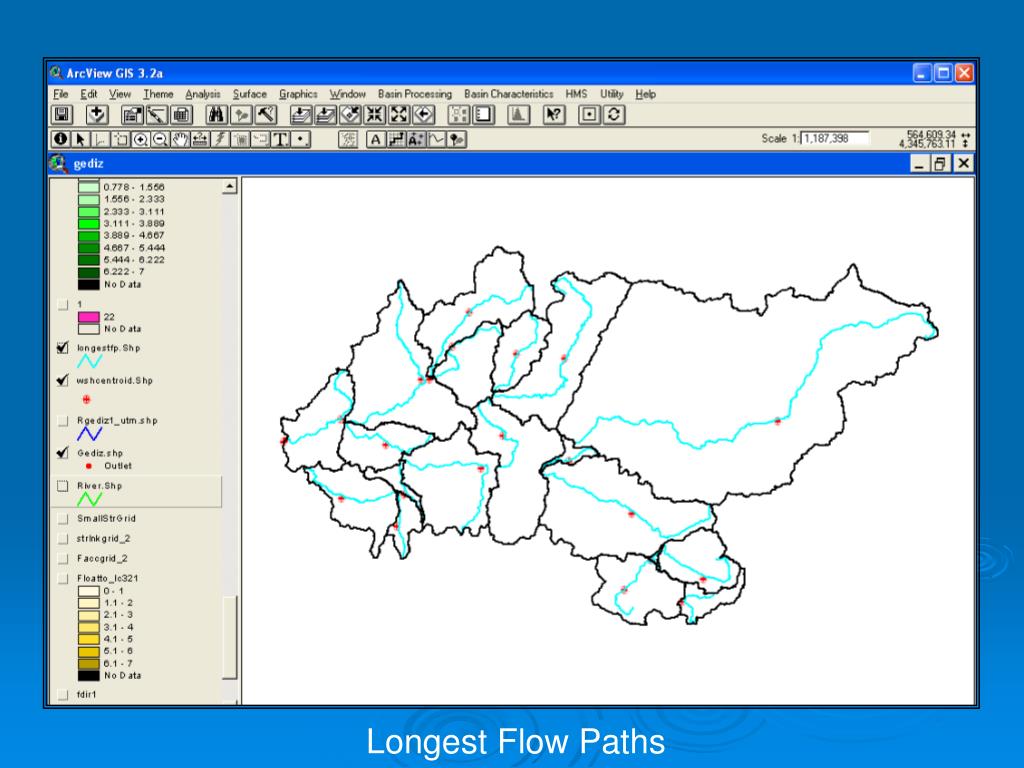Select the Hot Link lightning tool
This screenshot has width=1024, height=768.
pos(220,139)
